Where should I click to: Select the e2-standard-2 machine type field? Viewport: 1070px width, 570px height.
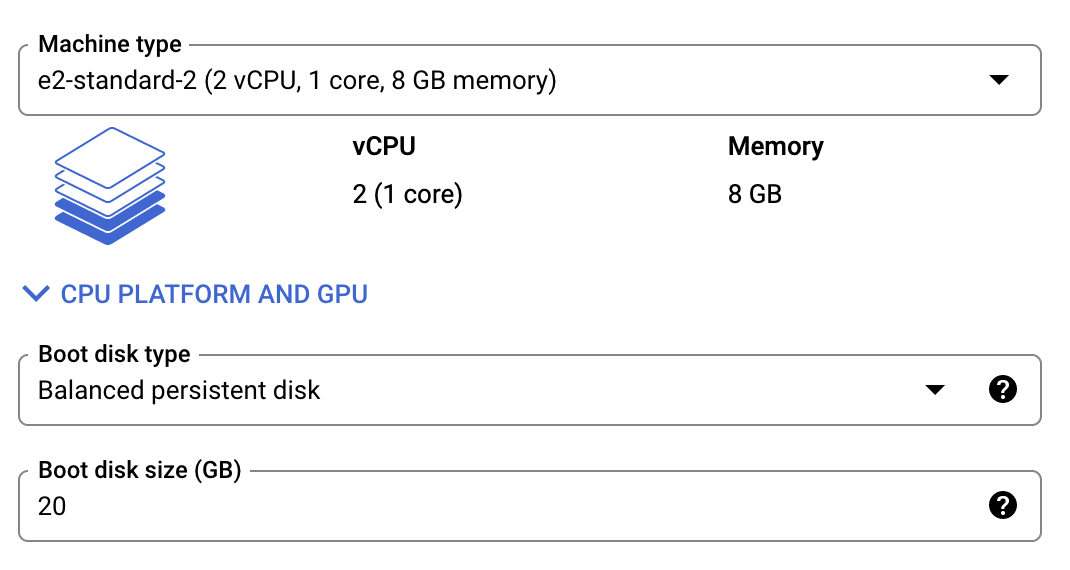pos(530,80)
